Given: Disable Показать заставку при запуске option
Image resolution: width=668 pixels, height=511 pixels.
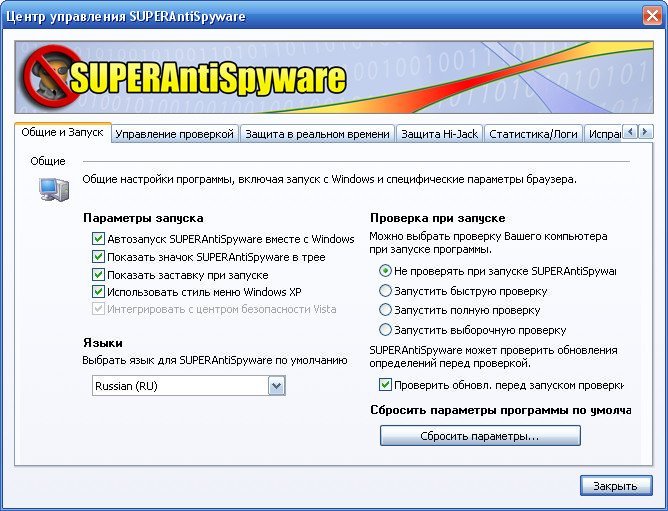Looking at the screenshot, I should pos(98,275).
